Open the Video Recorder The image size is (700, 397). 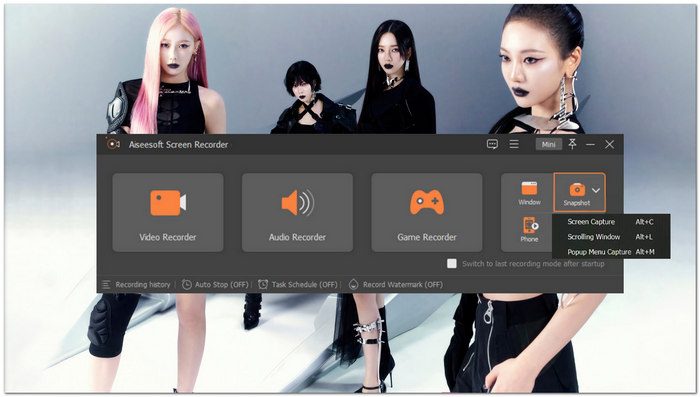tap(168, 212)
